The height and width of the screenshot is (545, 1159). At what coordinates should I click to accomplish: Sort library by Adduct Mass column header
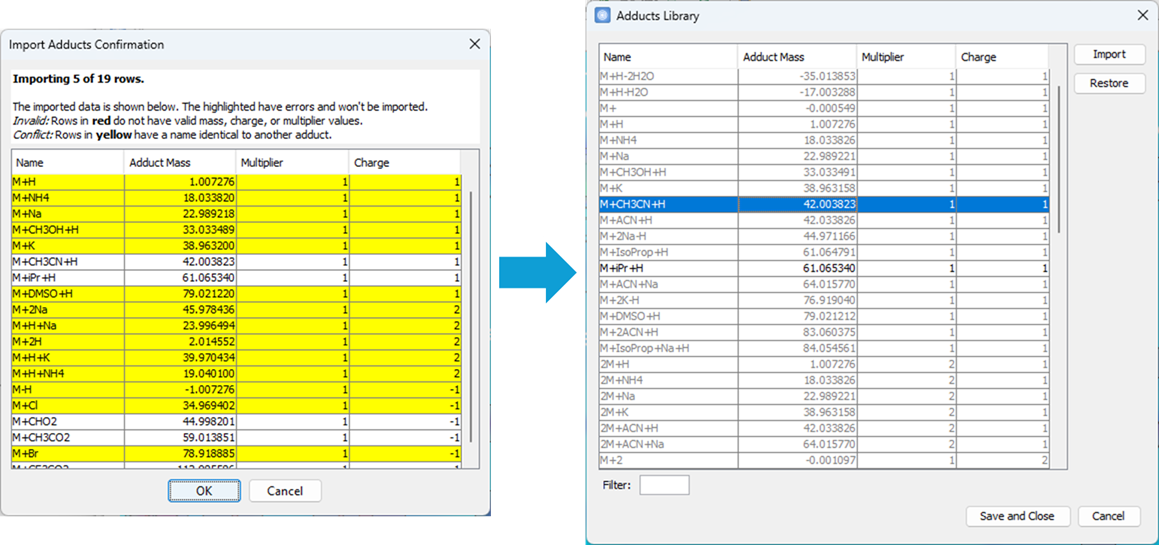pyautogui.click(x=796, y=57)
